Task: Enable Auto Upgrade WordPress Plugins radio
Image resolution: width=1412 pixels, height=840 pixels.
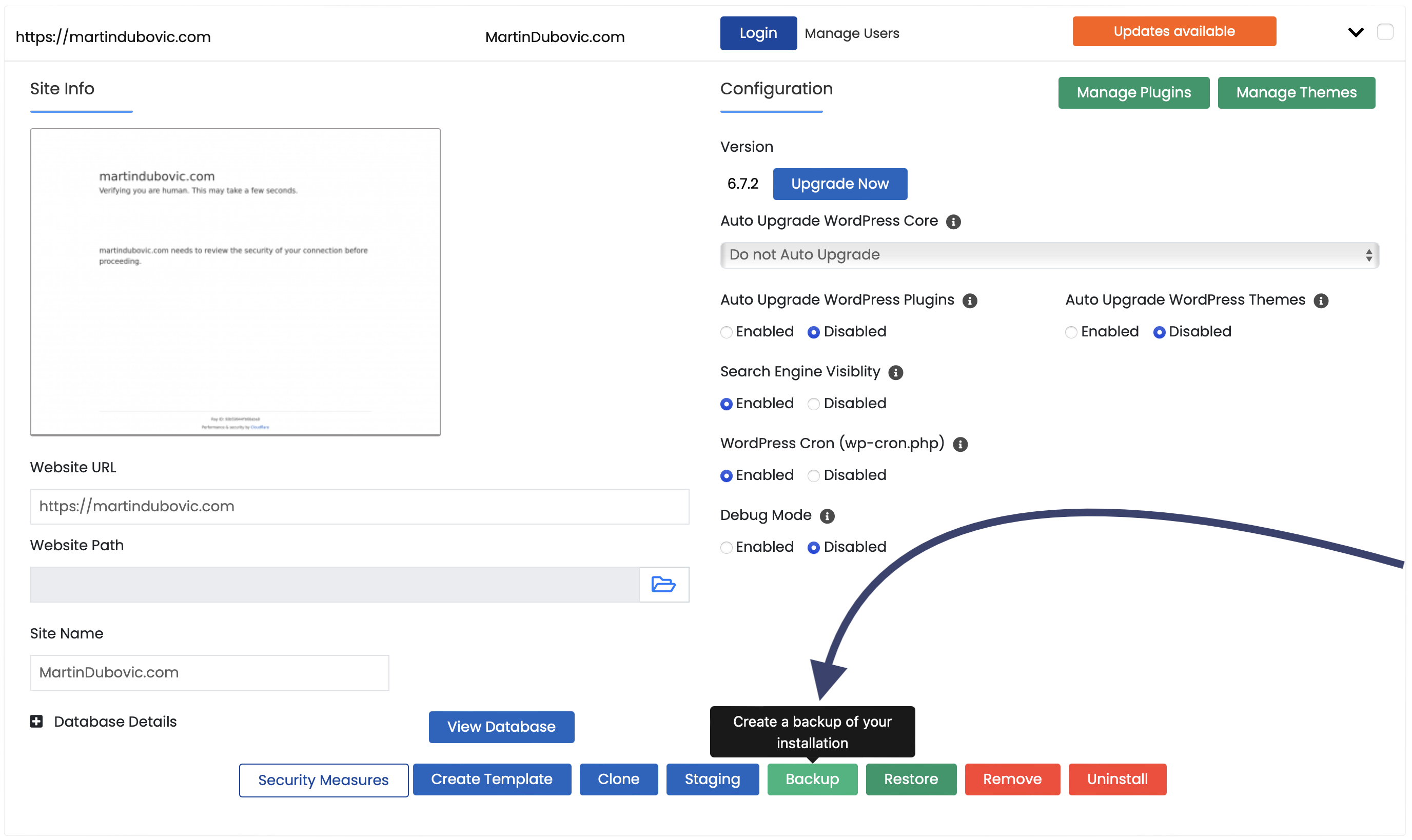Action: 727,332
